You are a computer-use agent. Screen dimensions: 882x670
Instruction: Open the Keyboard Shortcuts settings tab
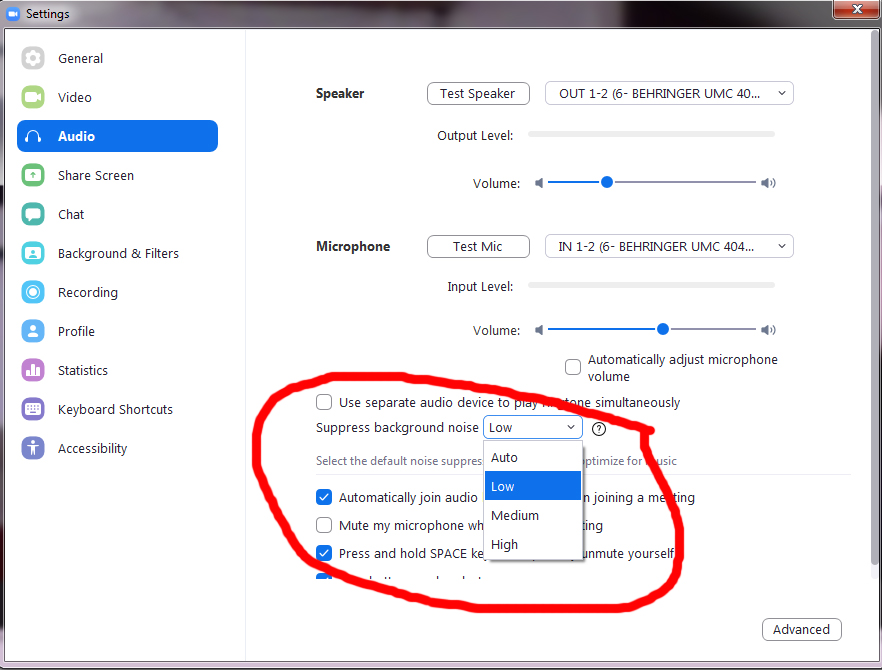coord(115,409)
